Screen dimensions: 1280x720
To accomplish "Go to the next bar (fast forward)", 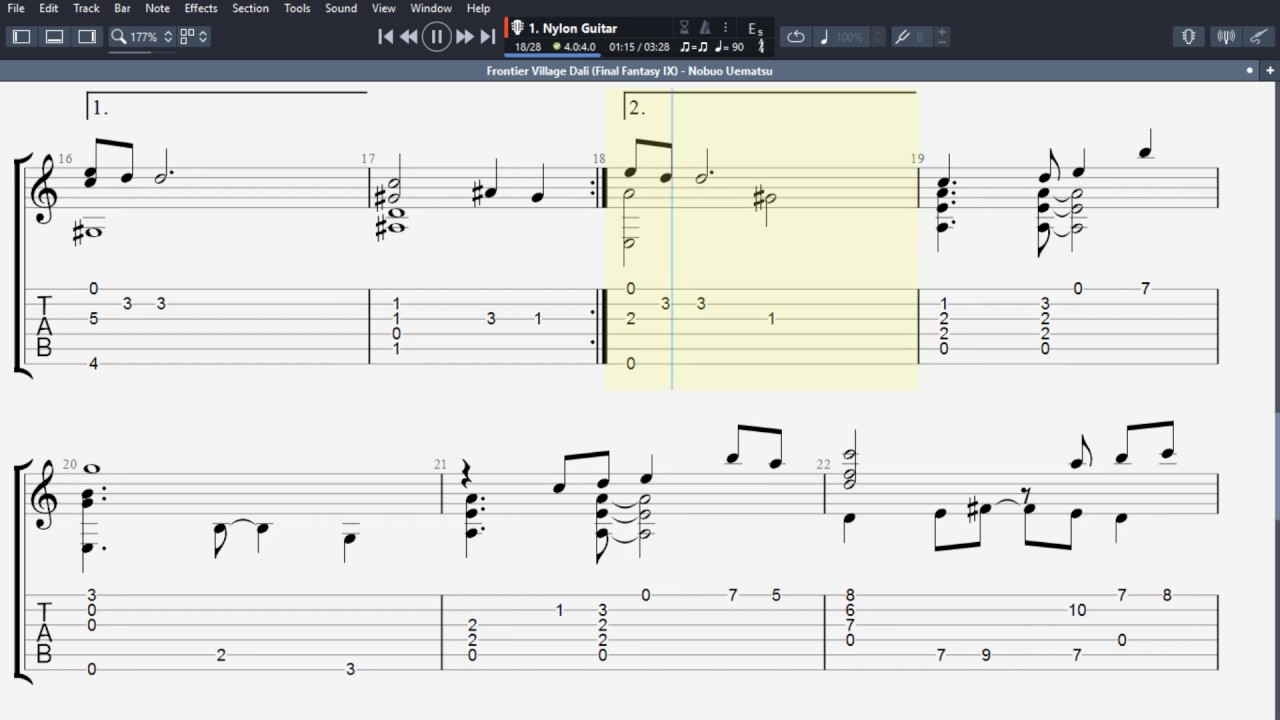I will click(x=464, y=37).
